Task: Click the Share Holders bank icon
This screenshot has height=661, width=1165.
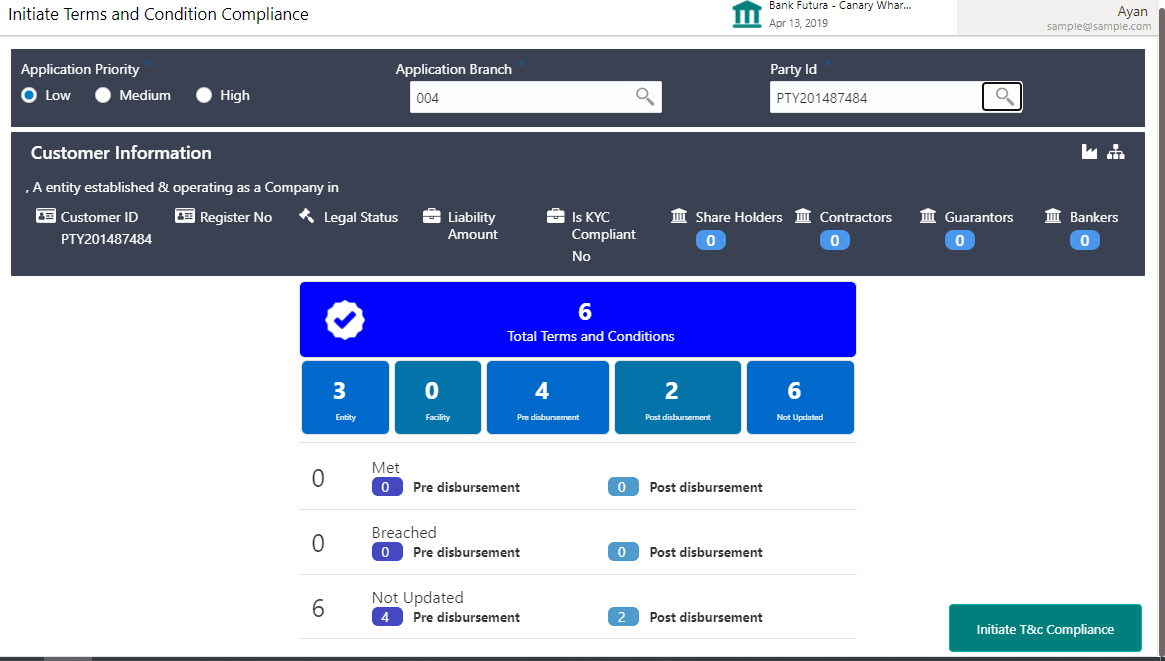Action: [x=679, y=217]
